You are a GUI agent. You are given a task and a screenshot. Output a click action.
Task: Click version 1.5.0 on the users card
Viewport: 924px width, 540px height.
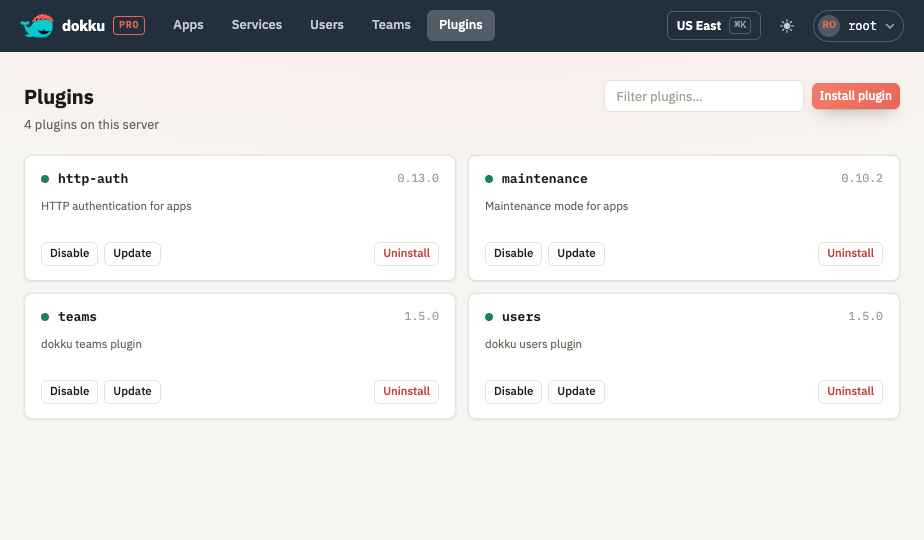coord(865,316)
